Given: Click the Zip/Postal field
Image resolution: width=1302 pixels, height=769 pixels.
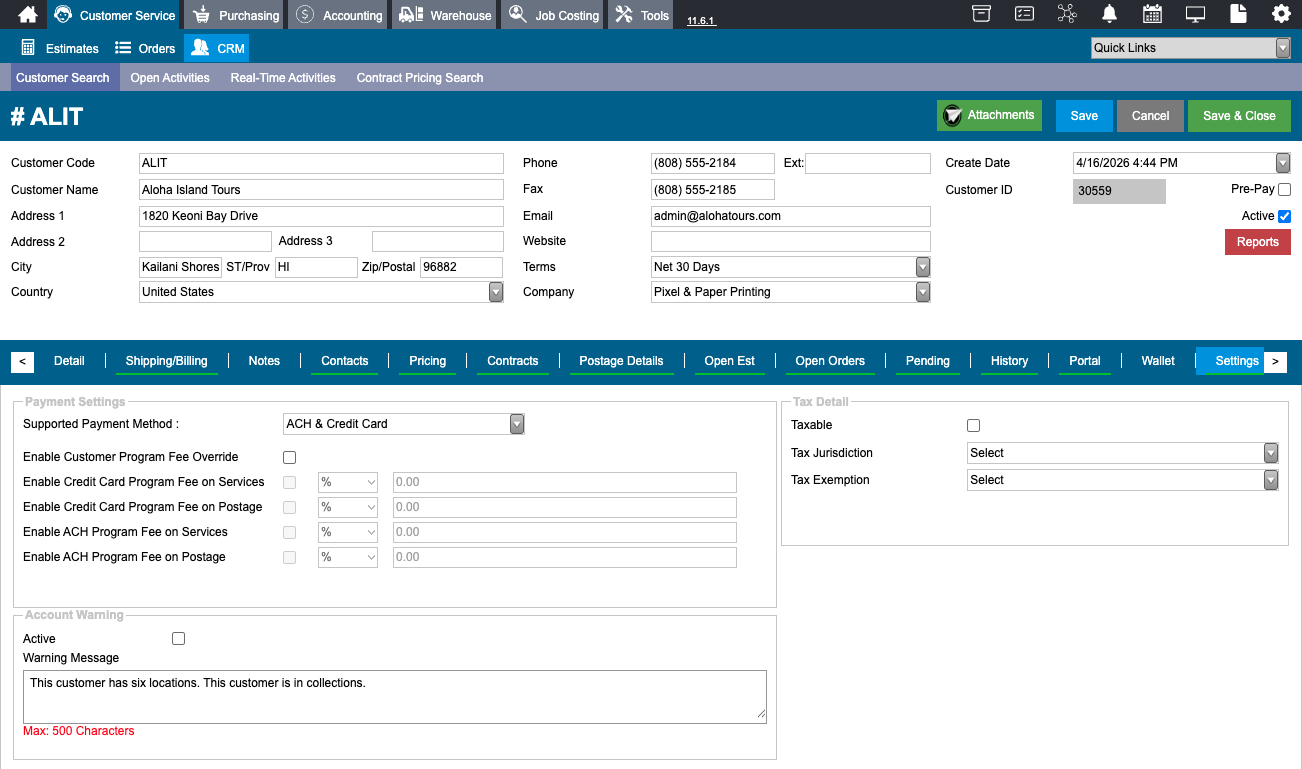Looking at the screenshot, I should tap(461, 267).
